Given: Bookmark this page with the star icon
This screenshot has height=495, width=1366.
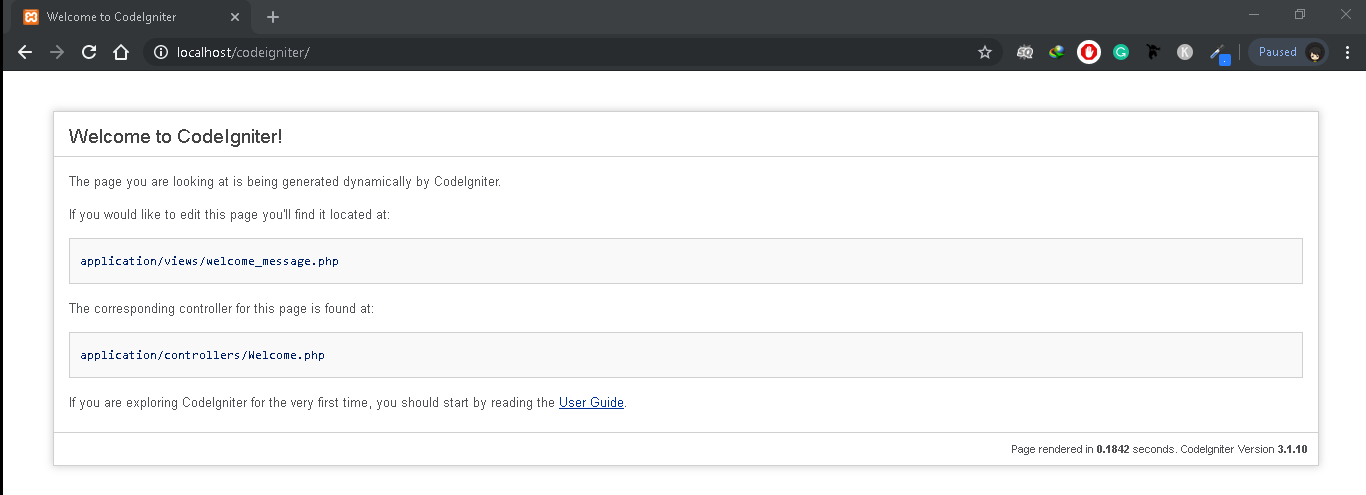Looking at the screenshot, I should coord(985,52).
